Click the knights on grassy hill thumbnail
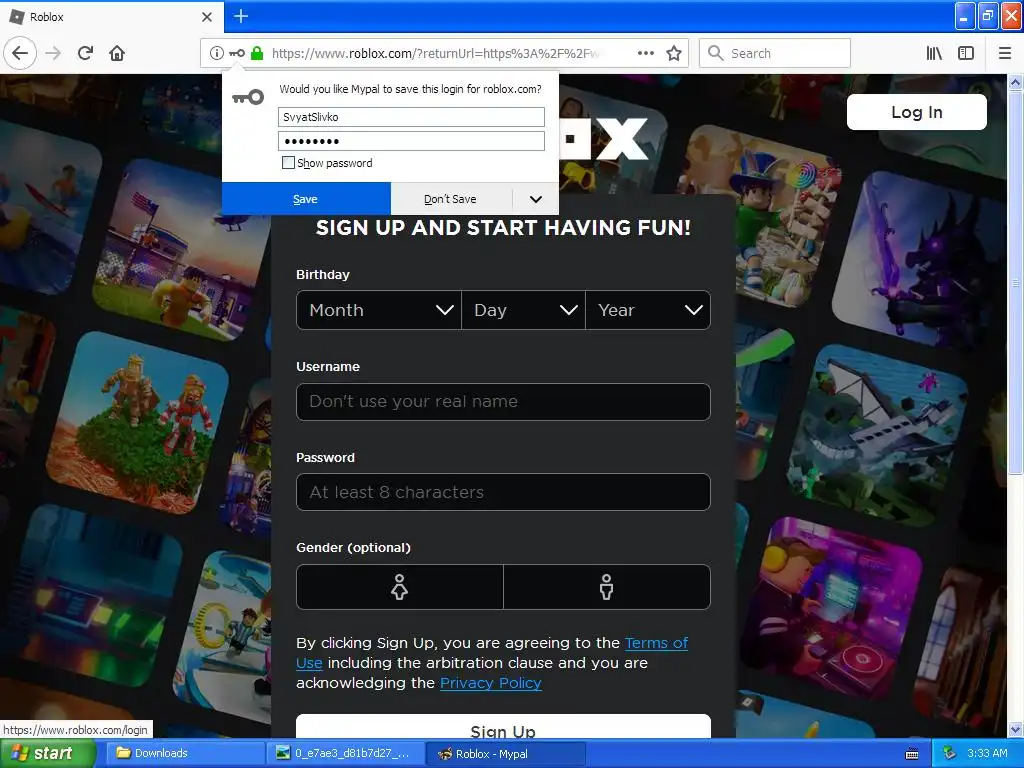1024x768 pixels. click(138, 421)
